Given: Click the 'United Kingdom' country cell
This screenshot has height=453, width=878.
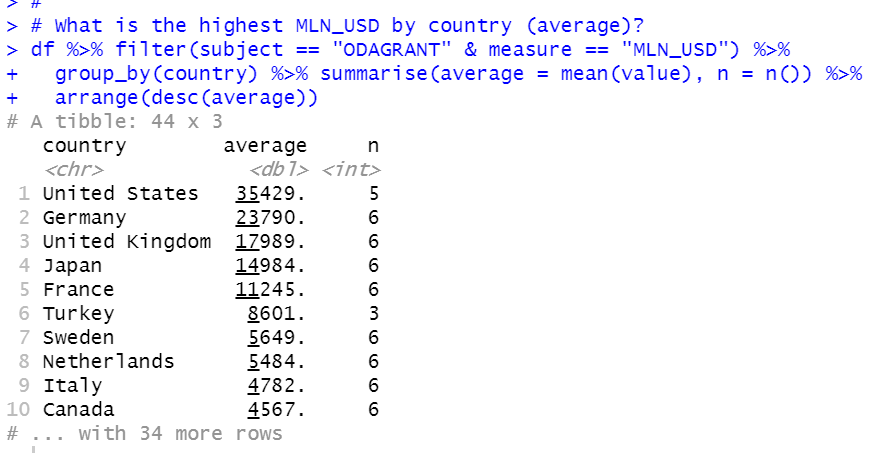Looking at the screenshot, I should (127, 242).
